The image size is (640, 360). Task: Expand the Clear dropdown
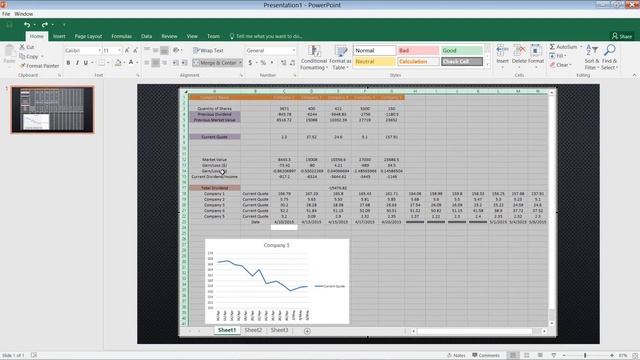click(x=570, y=64)
